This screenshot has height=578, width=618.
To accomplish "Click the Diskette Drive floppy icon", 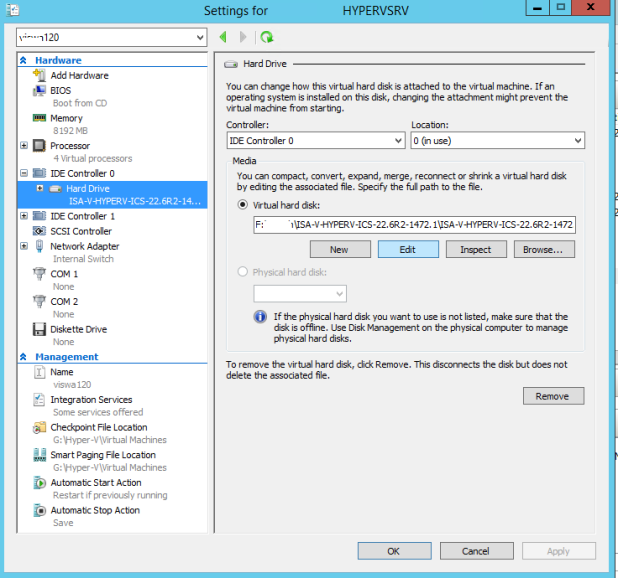I will pyautogui.click(x=39, y=329).
